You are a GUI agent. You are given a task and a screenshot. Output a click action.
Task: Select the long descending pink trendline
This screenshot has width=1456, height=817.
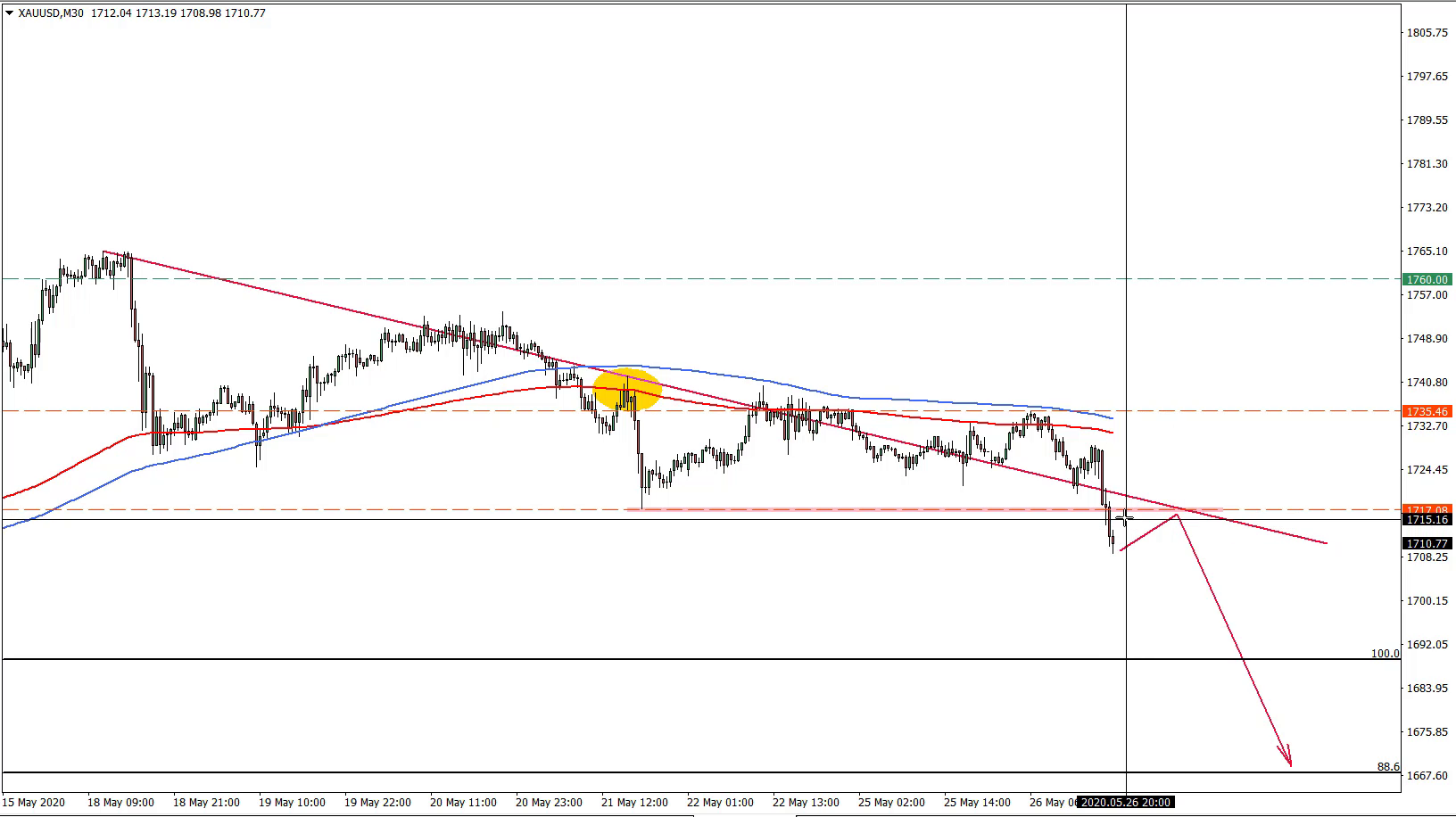pyautogui.click(x=714, y=397)
